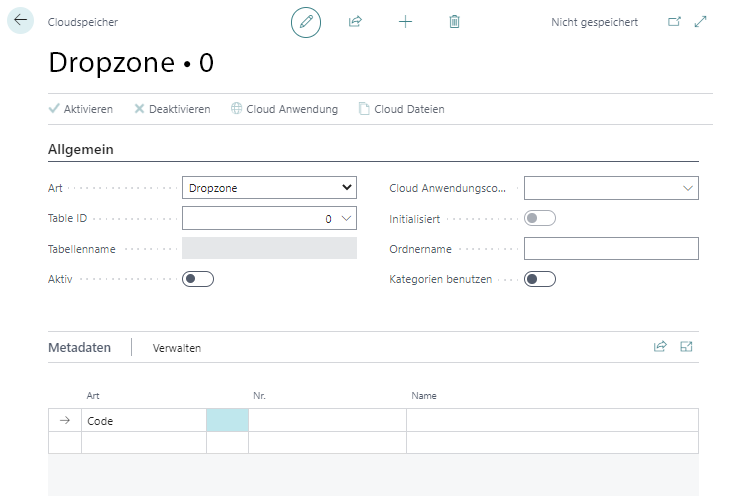Toggle the Aktiv switch
This screenshot has height=496, width=756.
198,279
